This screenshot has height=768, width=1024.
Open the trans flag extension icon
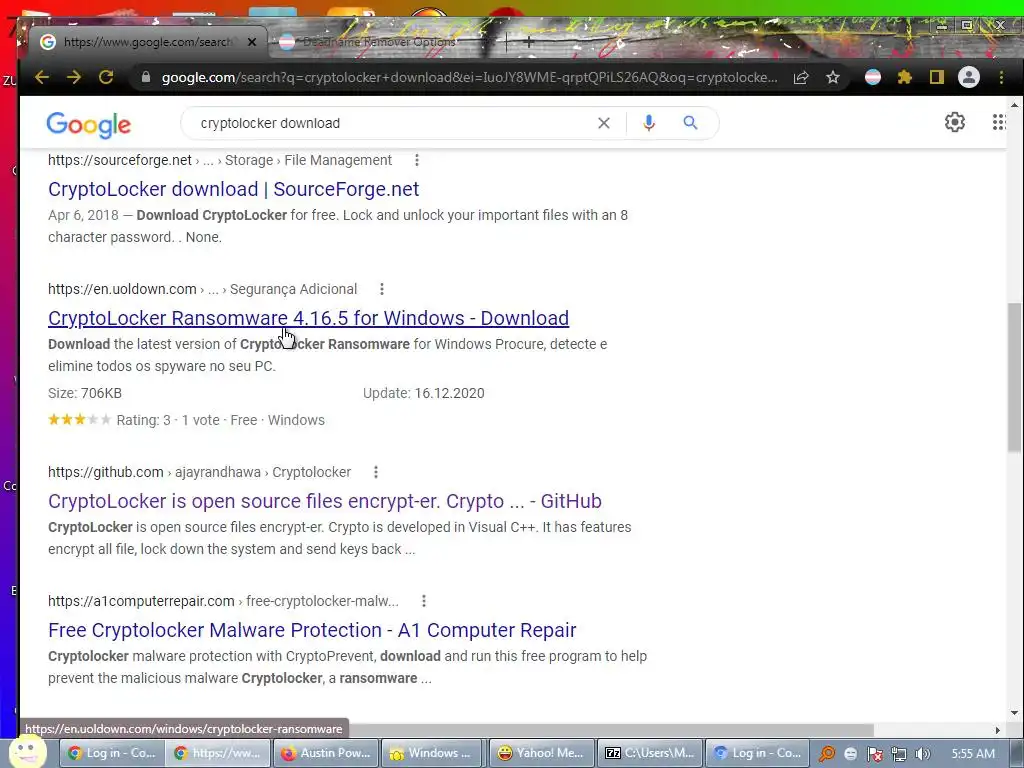point(872,78)
